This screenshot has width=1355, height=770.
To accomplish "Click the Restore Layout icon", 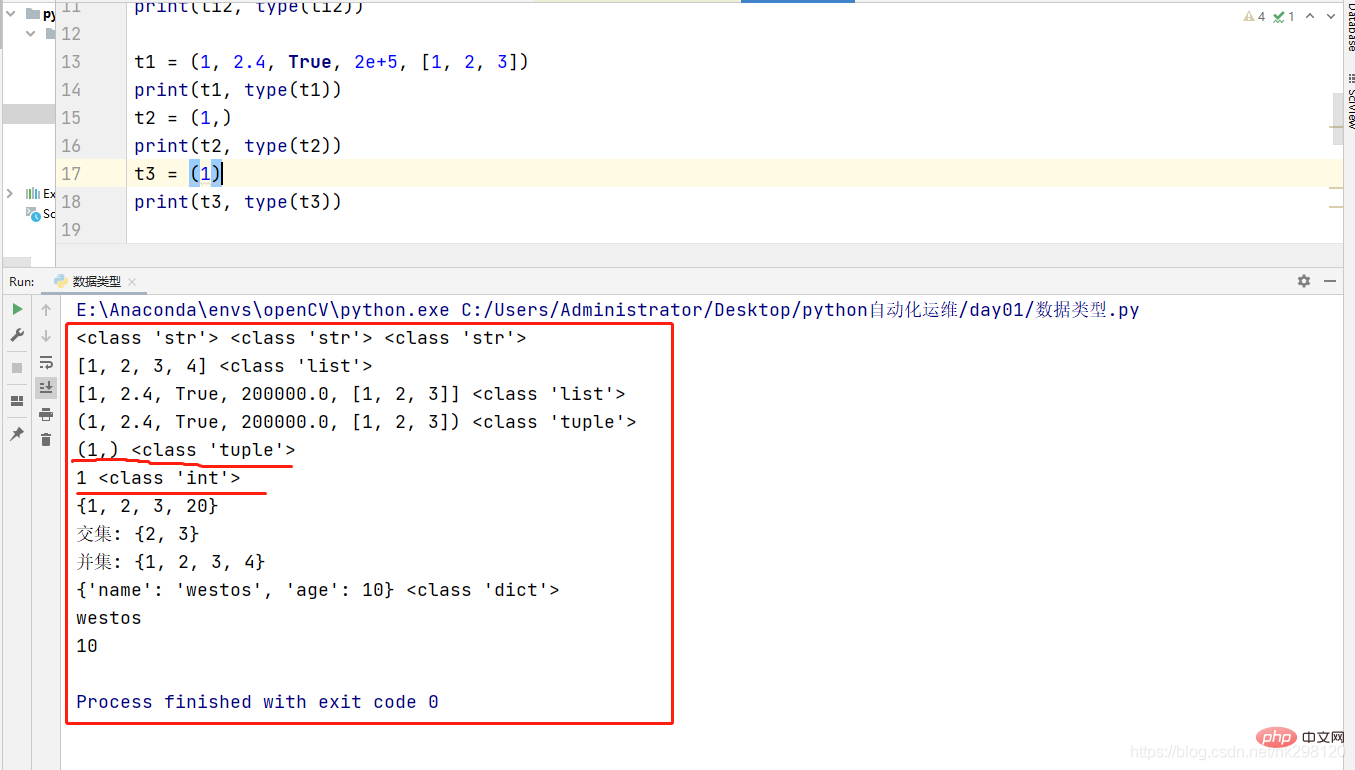I will [17, 401].
